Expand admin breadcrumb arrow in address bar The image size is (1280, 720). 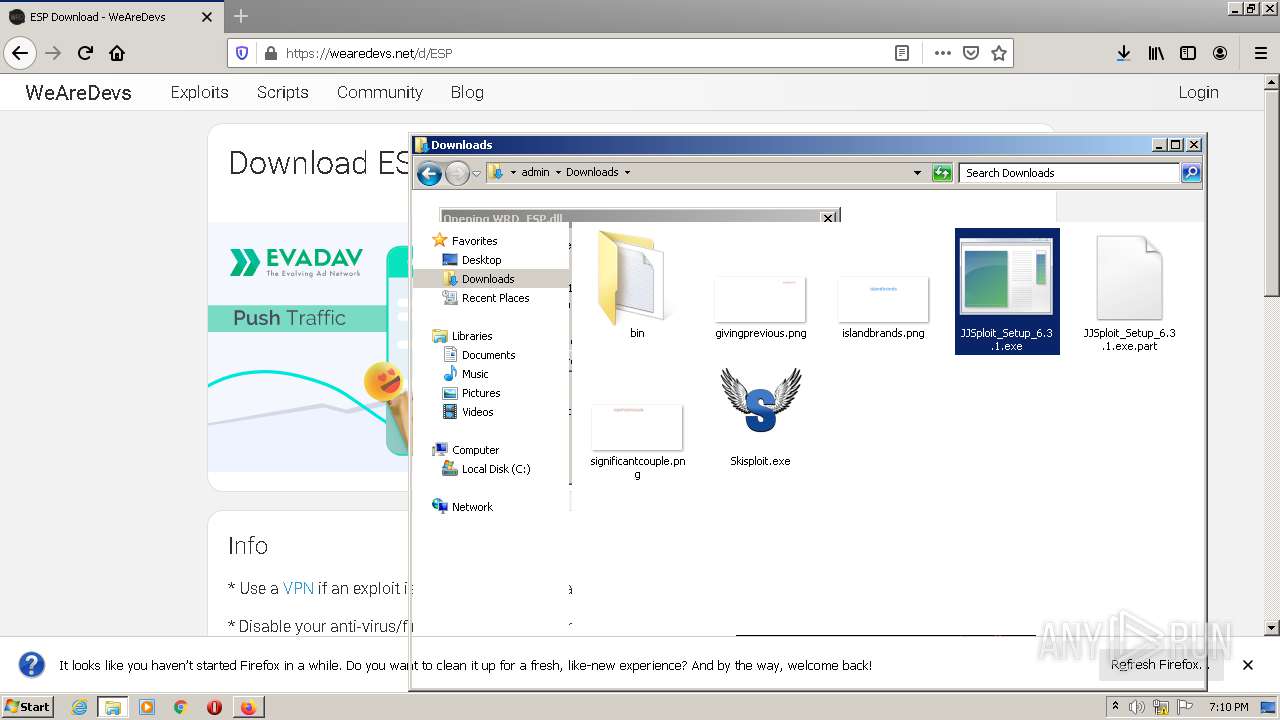pos(558,172)
